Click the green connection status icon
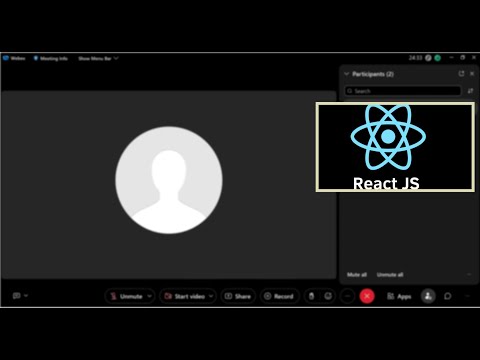The width and height of the screenshot is (480, 360). [x=438, y=58]
